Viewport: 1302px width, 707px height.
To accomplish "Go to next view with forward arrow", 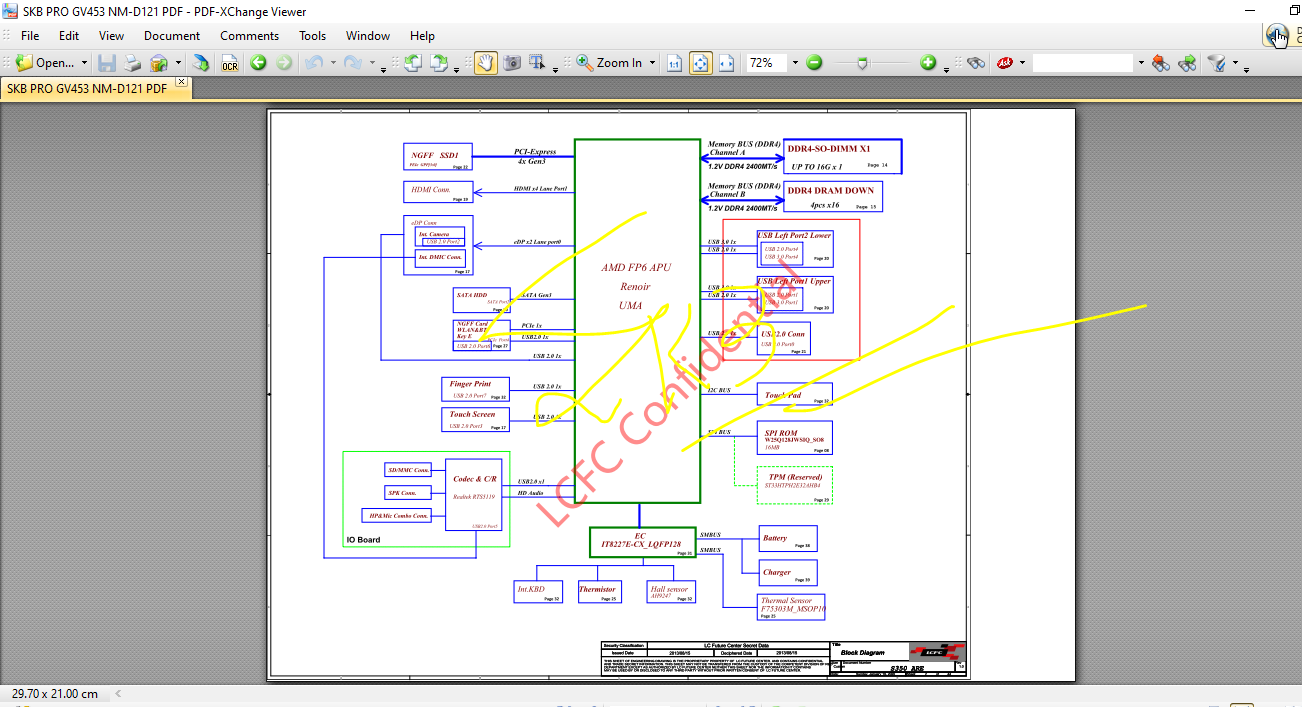I will point(284,62).
